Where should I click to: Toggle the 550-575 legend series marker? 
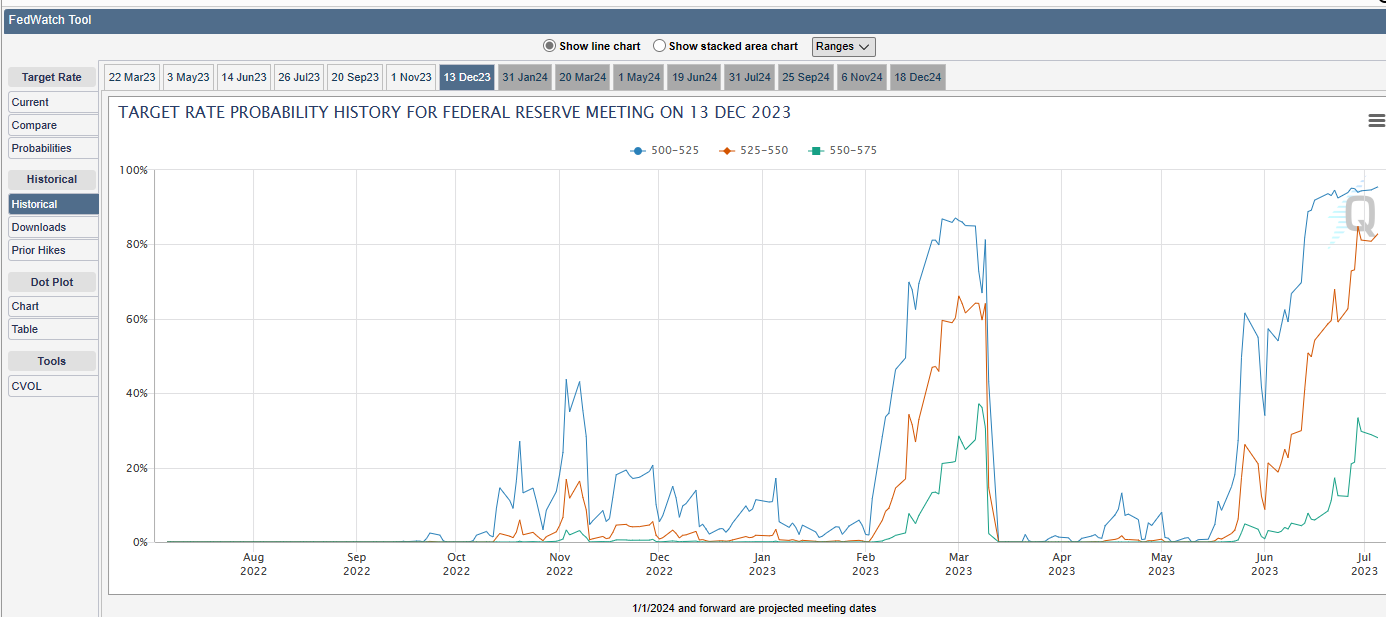point(817,151)
